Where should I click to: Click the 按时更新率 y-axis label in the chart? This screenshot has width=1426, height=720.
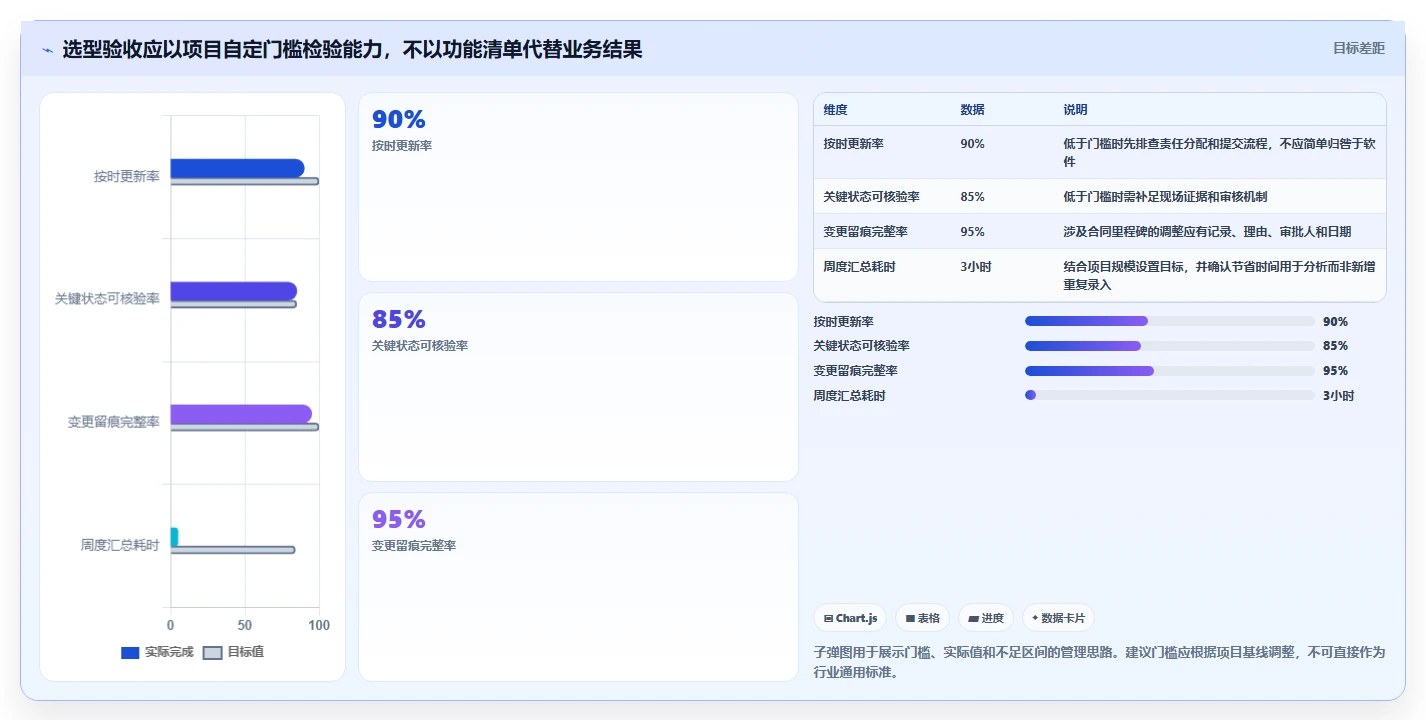(x=127, y=177)
